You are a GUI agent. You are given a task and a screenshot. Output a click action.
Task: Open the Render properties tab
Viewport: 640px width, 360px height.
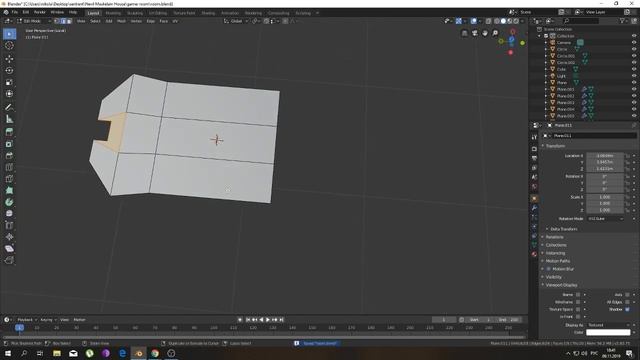coord(534,149)
